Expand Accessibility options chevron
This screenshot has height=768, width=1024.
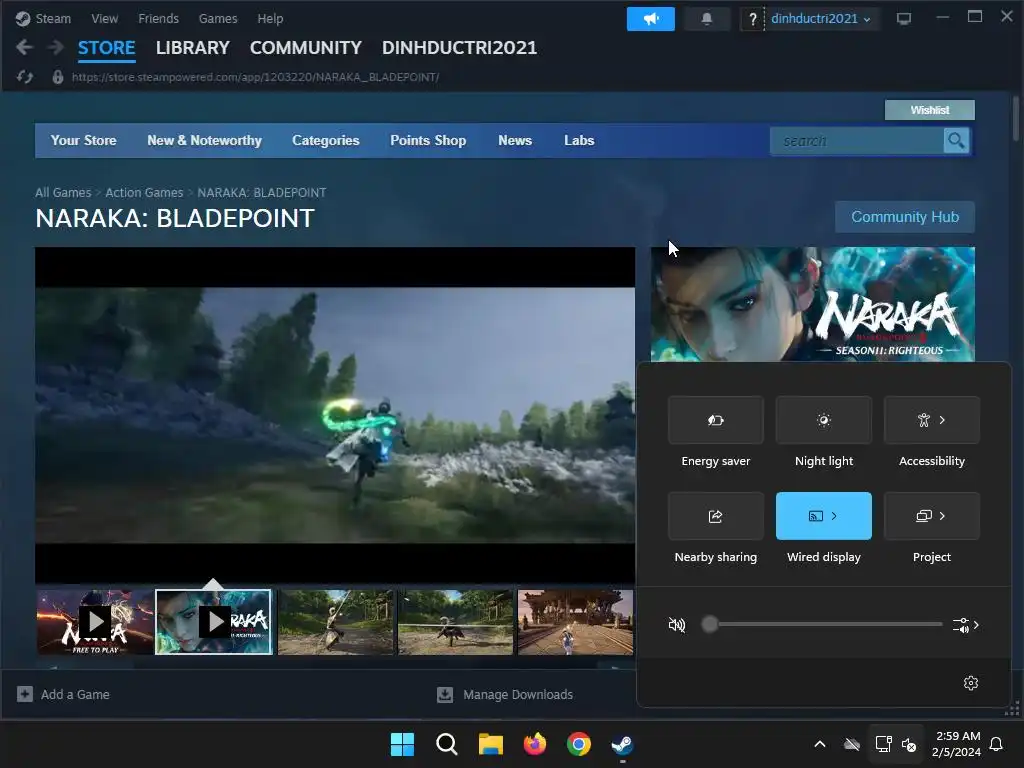(942, 420)
